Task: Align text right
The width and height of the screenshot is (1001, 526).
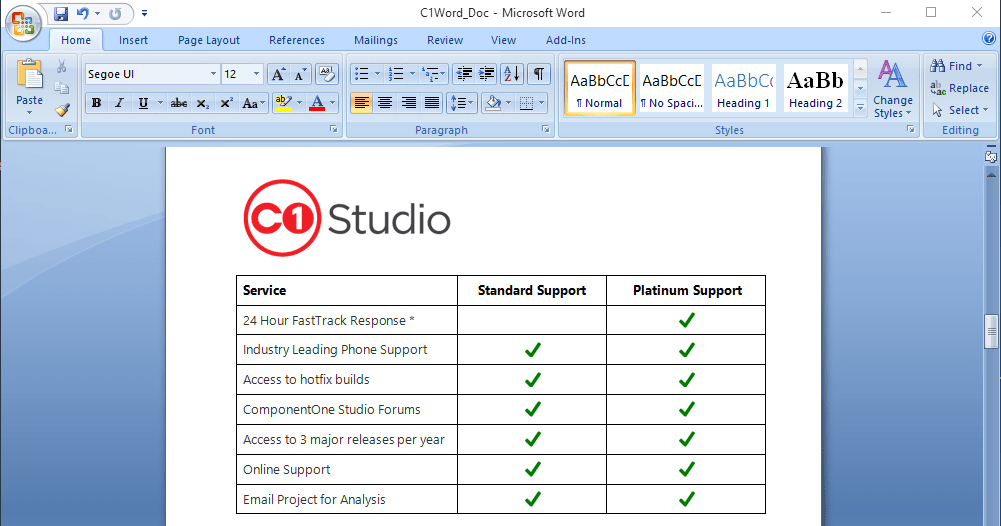Action: pyautogui.click(x=409, y=103)
